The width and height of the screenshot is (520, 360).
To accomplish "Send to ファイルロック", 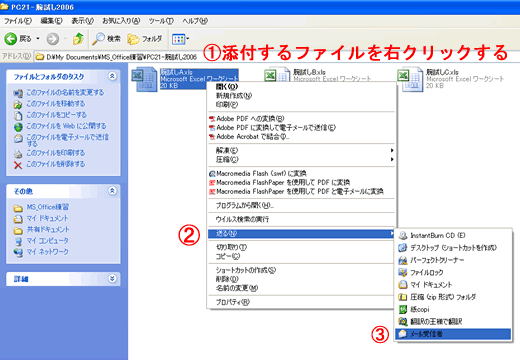I will tap(453, 272).
